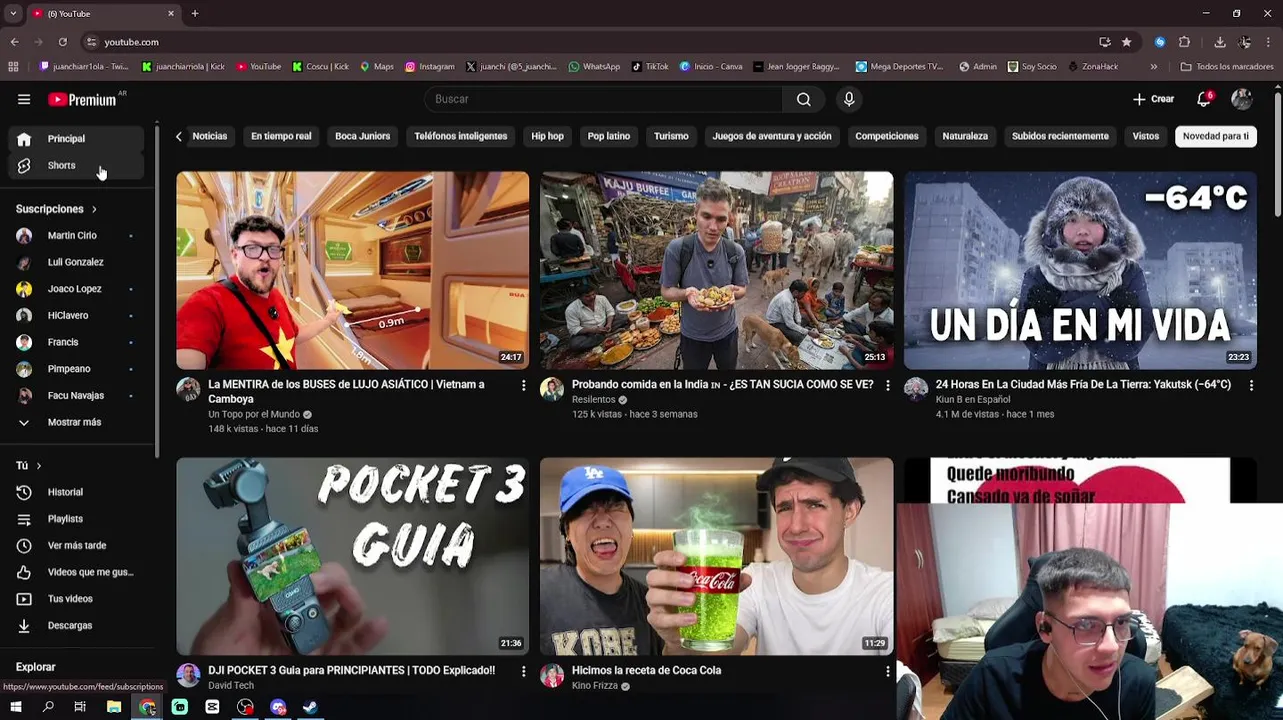1283x720 pixels.
Task: Open browser downloads icon
Action: [x=1220, y=42]
